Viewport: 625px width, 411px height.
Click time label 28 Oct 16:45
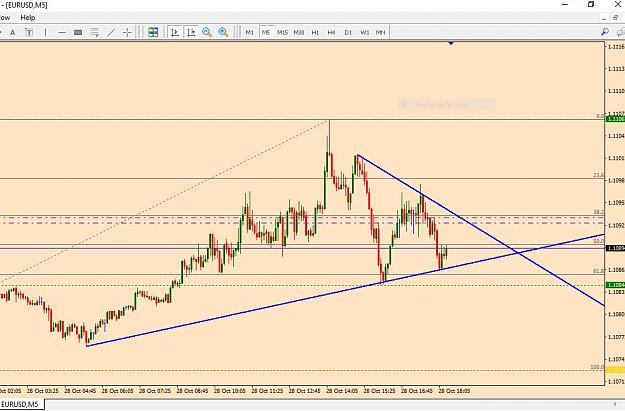[x=417, y=391]
